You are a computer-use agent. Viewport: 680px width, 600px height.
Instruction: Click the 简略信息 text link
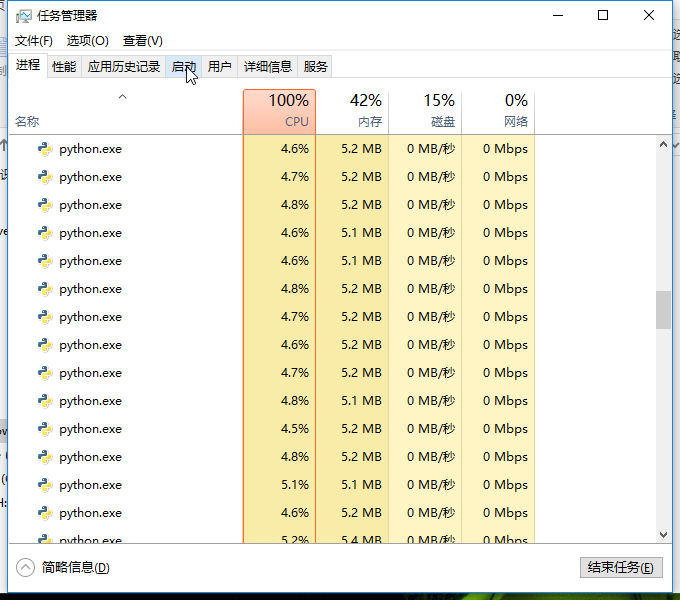[x=76, y=567]
